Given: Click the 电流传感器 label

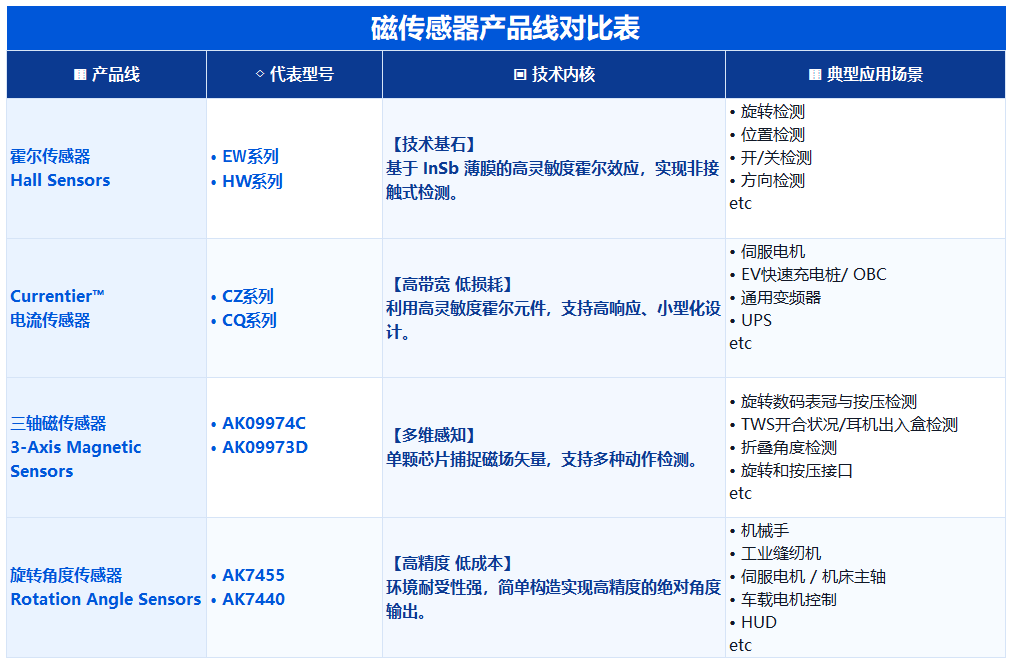Looking at the screenshot, I should point(50,320).
